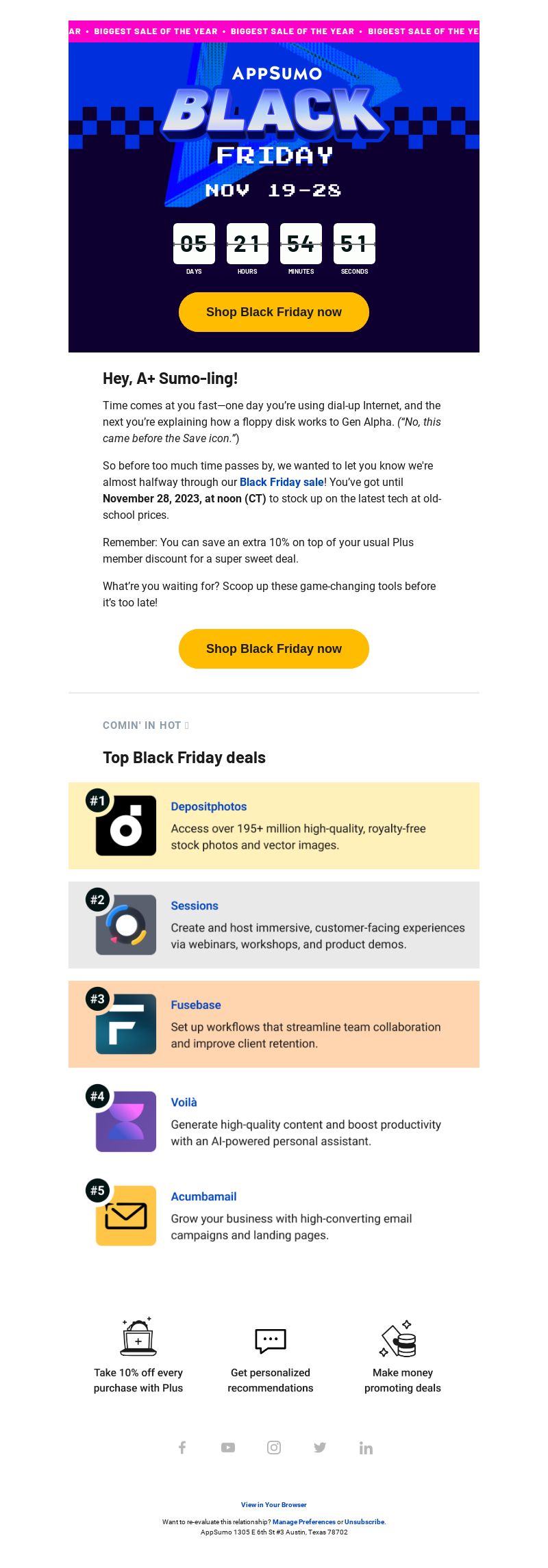The width and height of the screenshot is (548, 1568).
Task: Click the Sessions app icon
Action: tap(126, 925)
